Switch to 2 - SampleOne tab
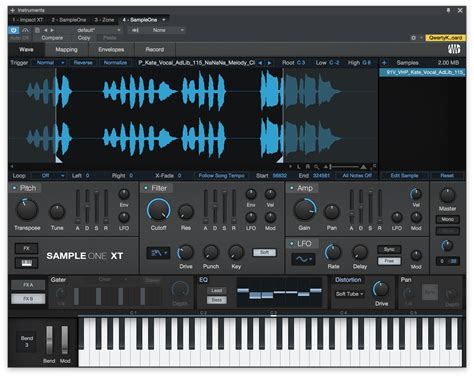Viewport: 474px width, 377px height. point(69,20)
